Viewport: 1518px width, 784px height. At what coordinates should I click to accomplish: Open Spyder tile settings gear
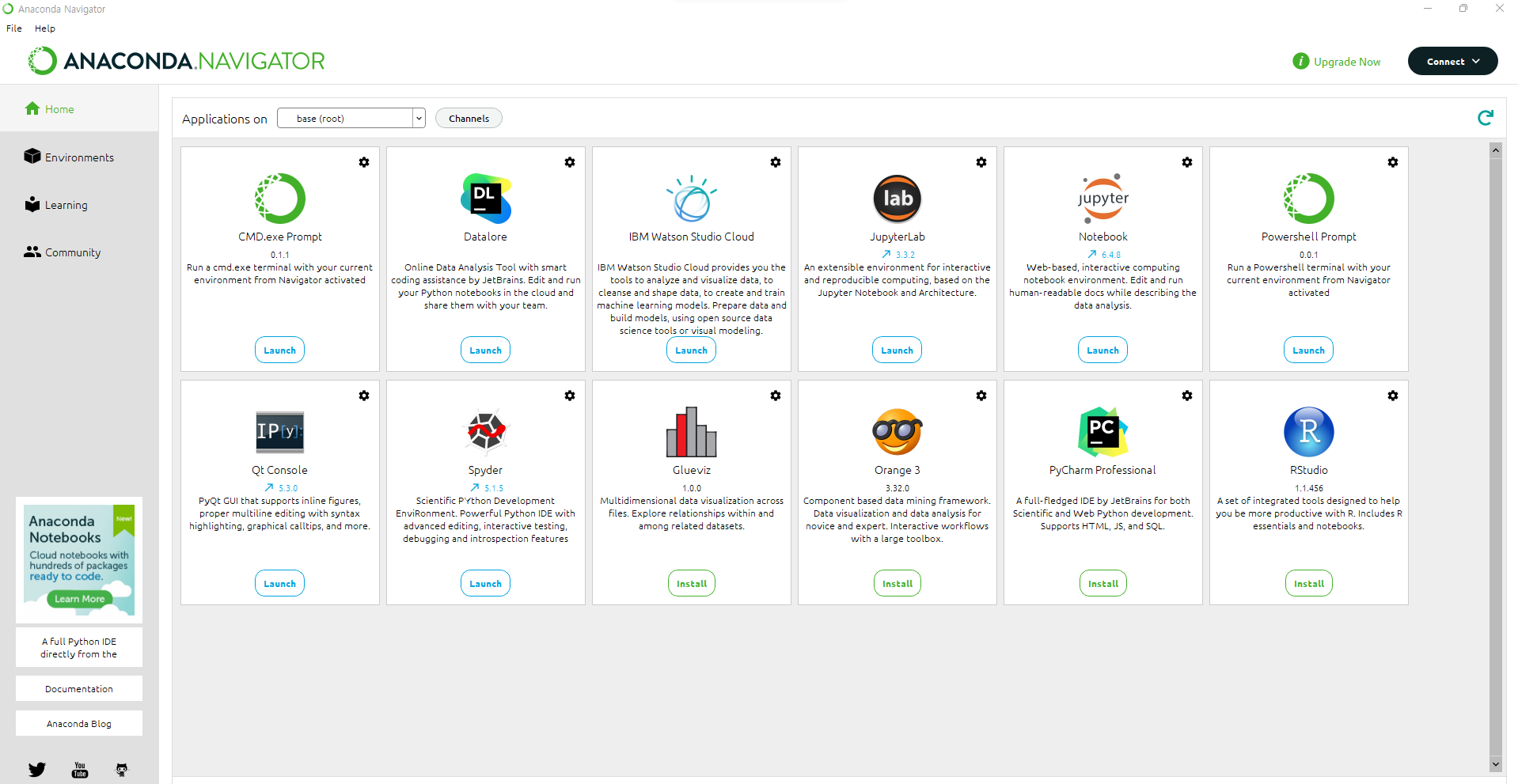570,396
